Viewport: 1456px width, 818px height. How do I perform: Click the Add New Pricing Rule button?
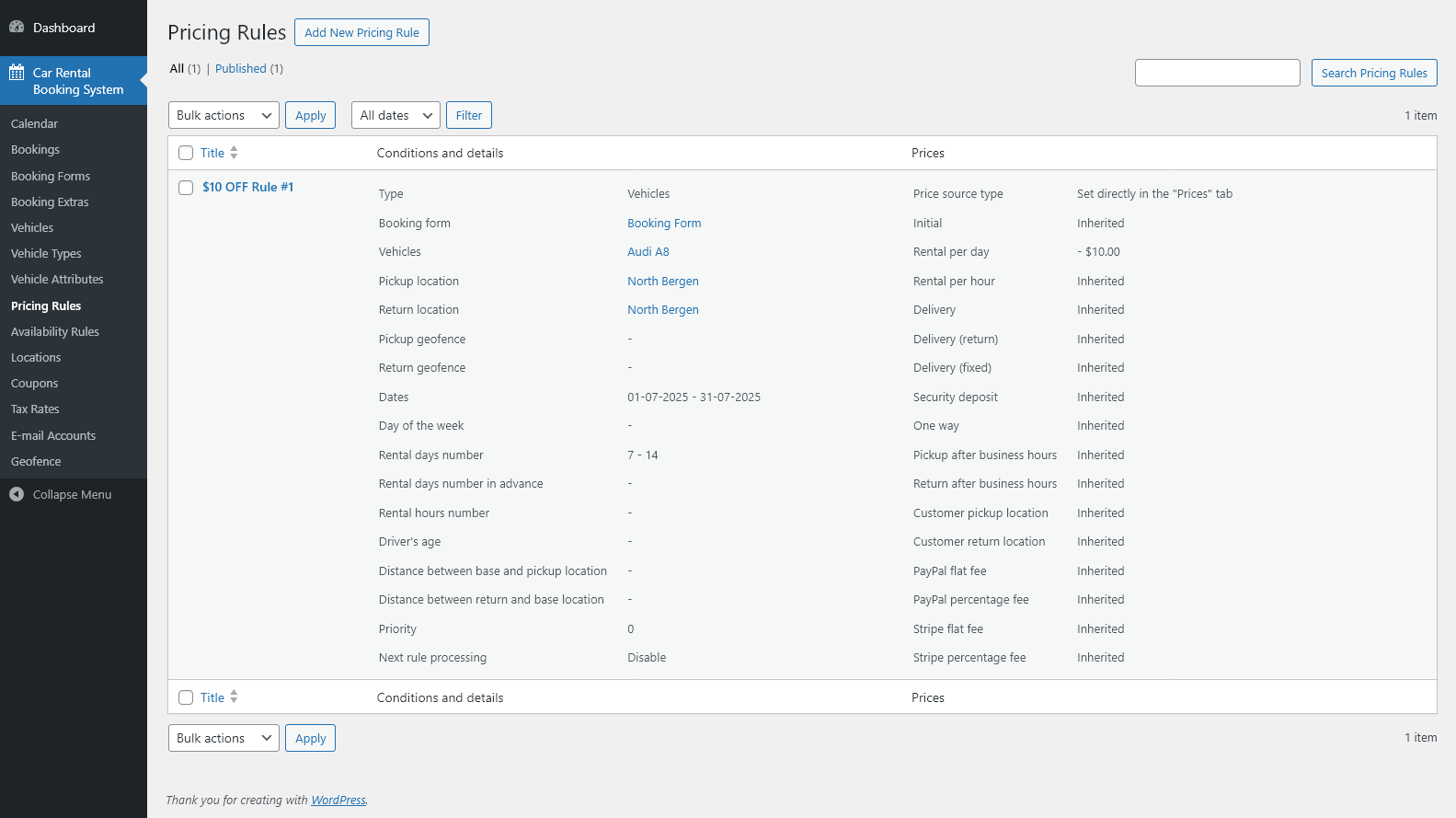coord(361,32)
